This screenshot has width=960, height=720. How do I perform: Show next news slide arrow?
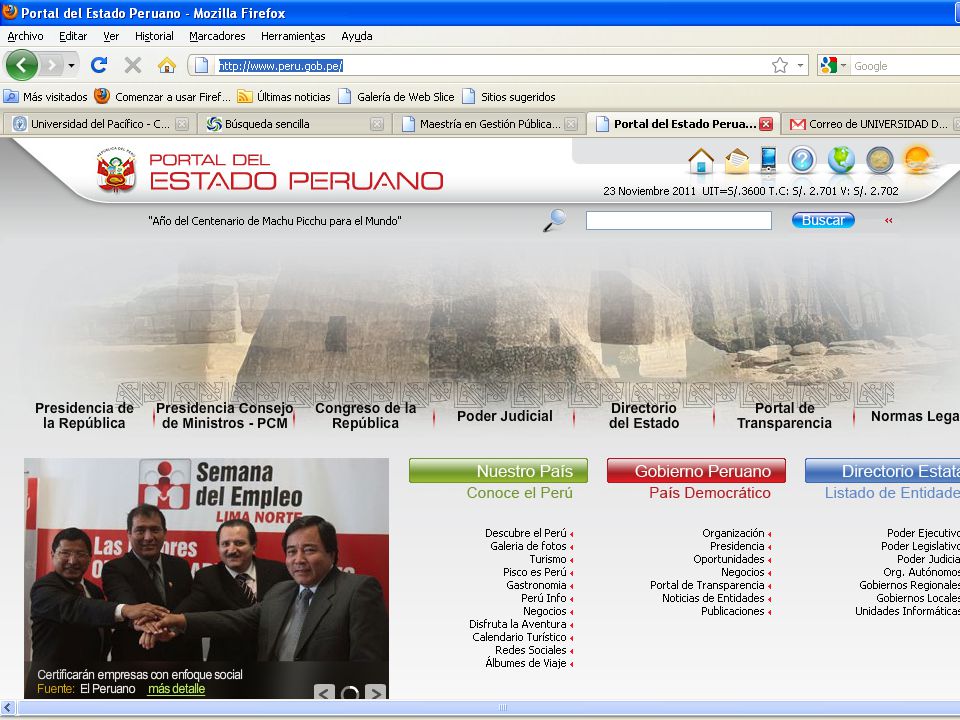coord(375,692)
